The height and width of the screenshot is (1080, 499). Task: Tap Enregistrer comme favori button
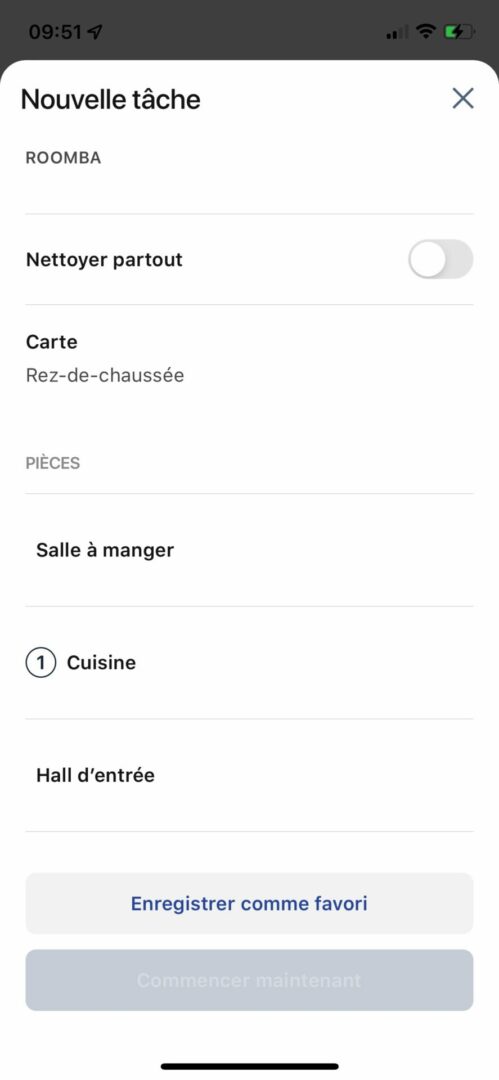coord(250,903)
